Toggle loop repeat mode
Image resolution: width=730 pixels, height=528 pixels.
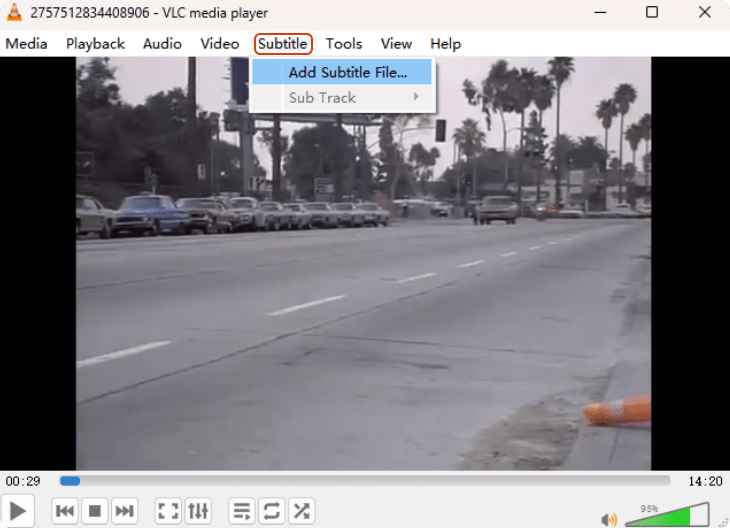click(271, 511)
